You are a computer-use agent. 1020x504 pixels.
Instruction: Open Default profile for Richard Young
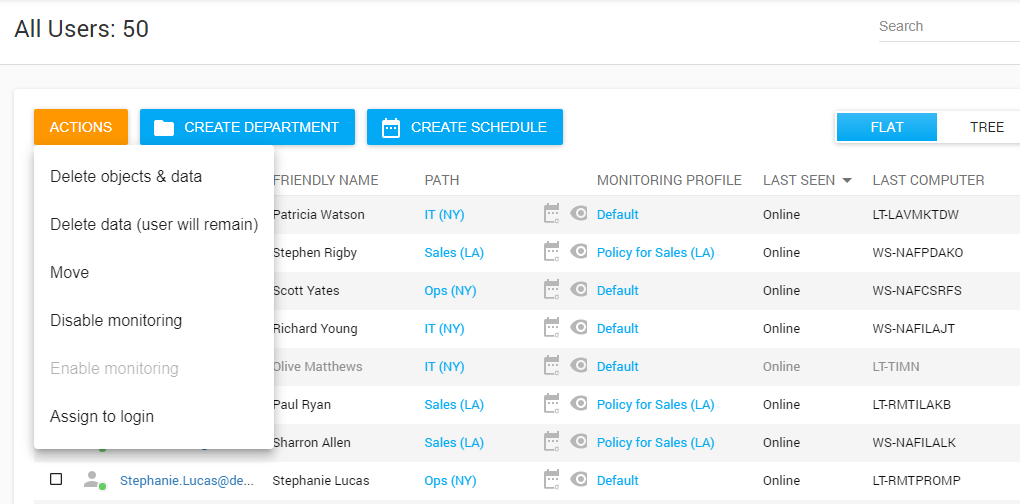click(x=617, y=328)
